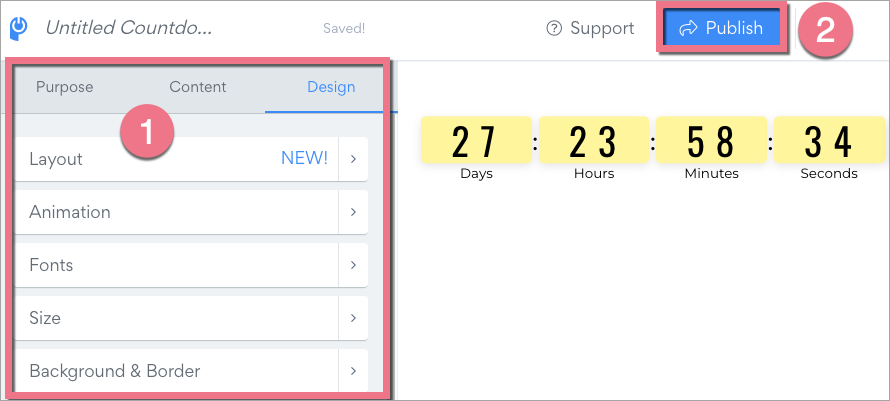The image size is (890, 401).
Task: Click the Minutes countdown tile
Action: click(712, 140)
